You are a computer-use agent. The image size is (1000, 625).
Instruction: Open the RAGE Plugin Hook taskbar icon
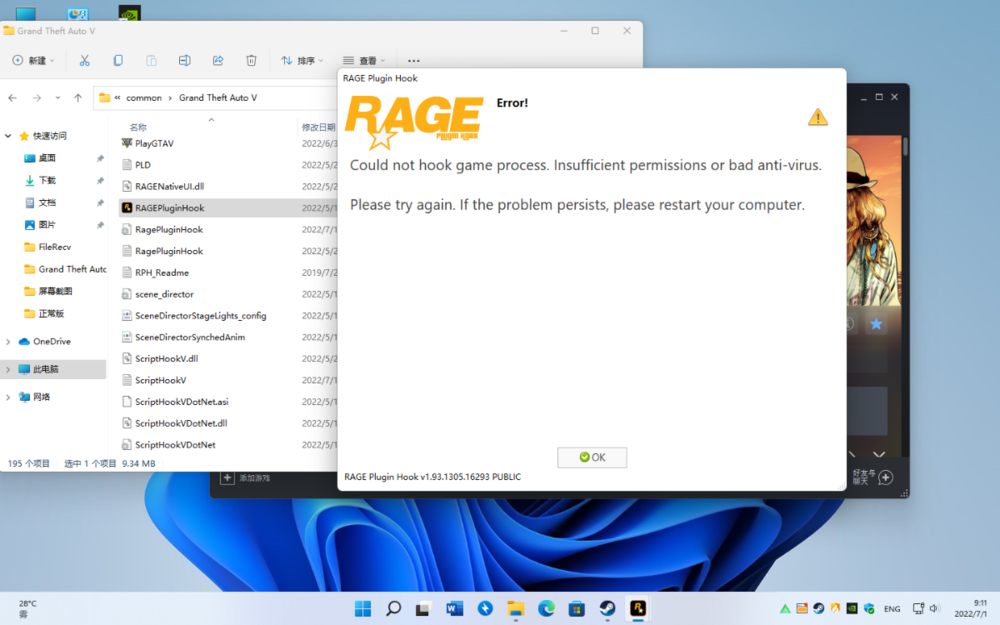click(637, 608)
